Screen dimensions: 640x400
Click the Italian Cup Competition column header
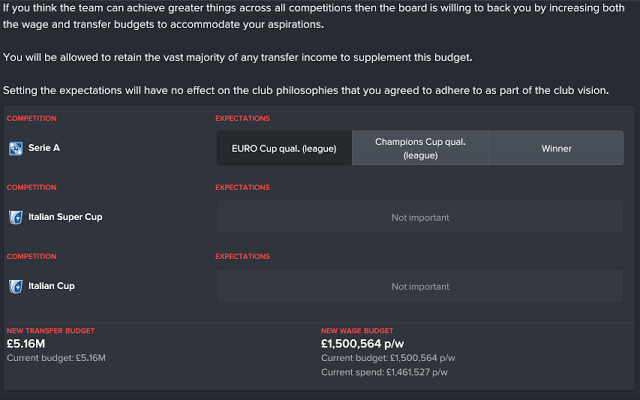click(x=31, y=256)
